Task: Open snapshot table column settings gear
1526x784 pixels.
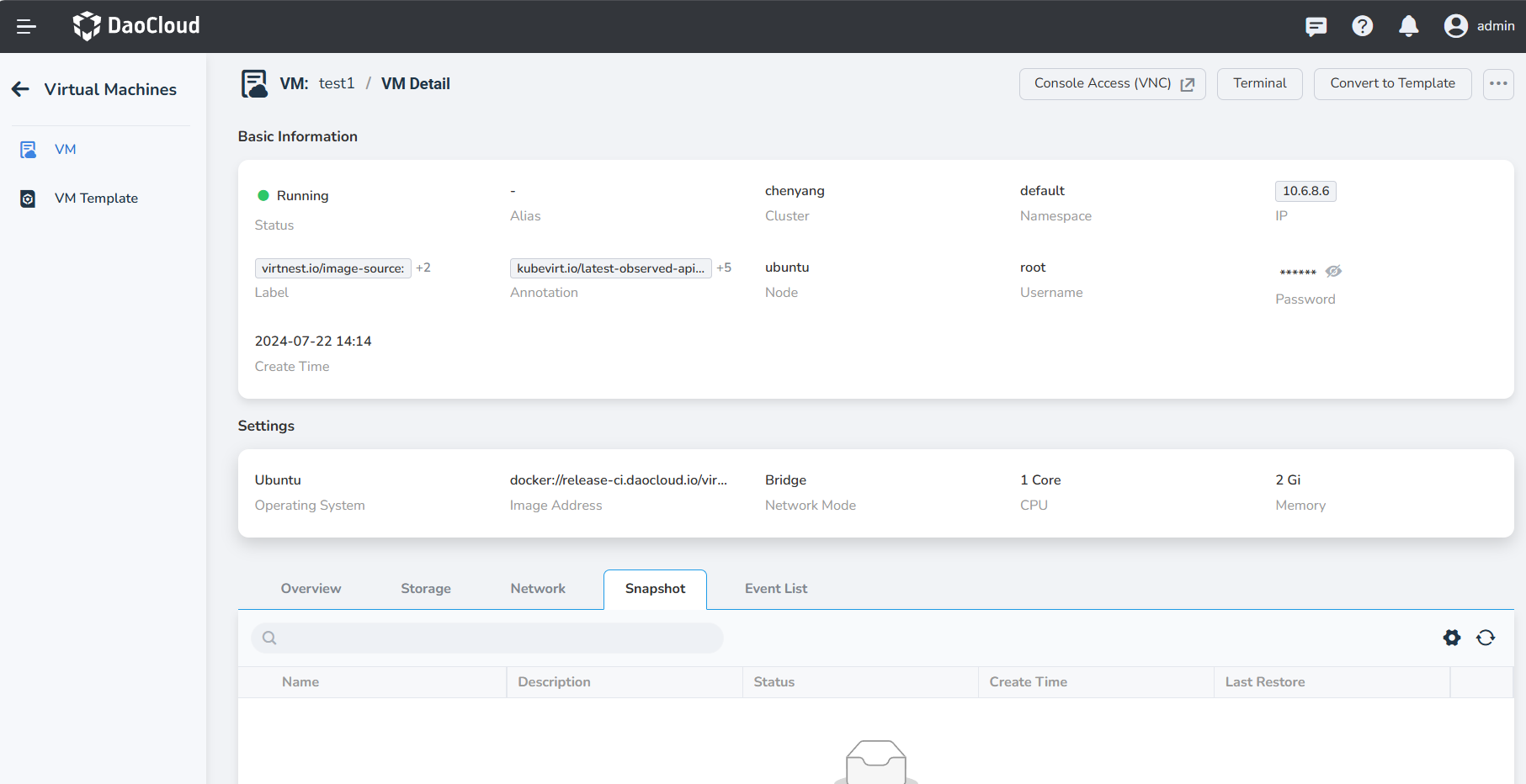Action: [1451, 638]
